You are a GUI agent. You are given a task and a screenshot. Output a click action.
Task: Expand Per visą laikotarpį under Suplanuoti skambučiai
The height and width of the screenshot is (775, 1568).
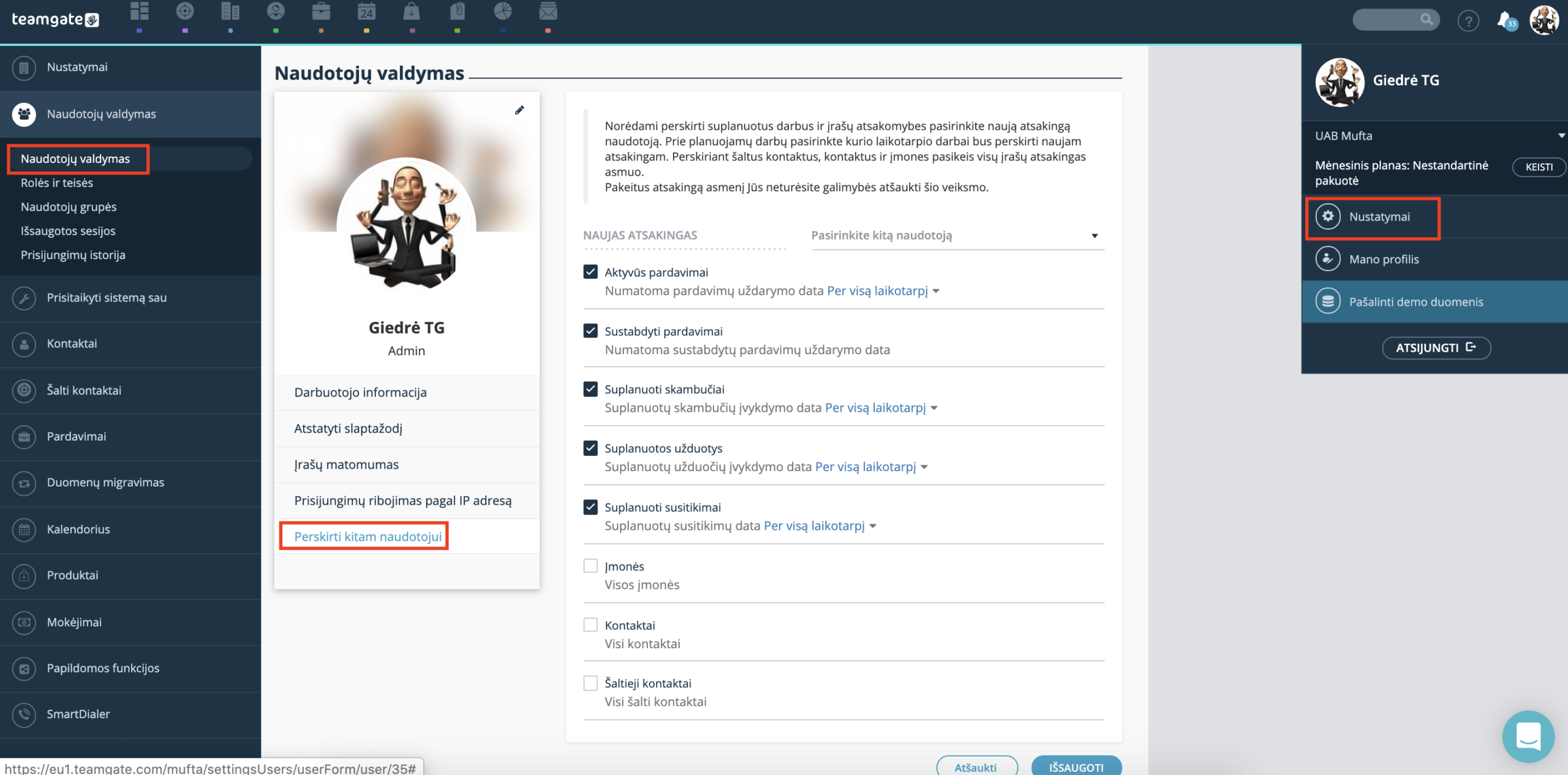coord(881,408)
